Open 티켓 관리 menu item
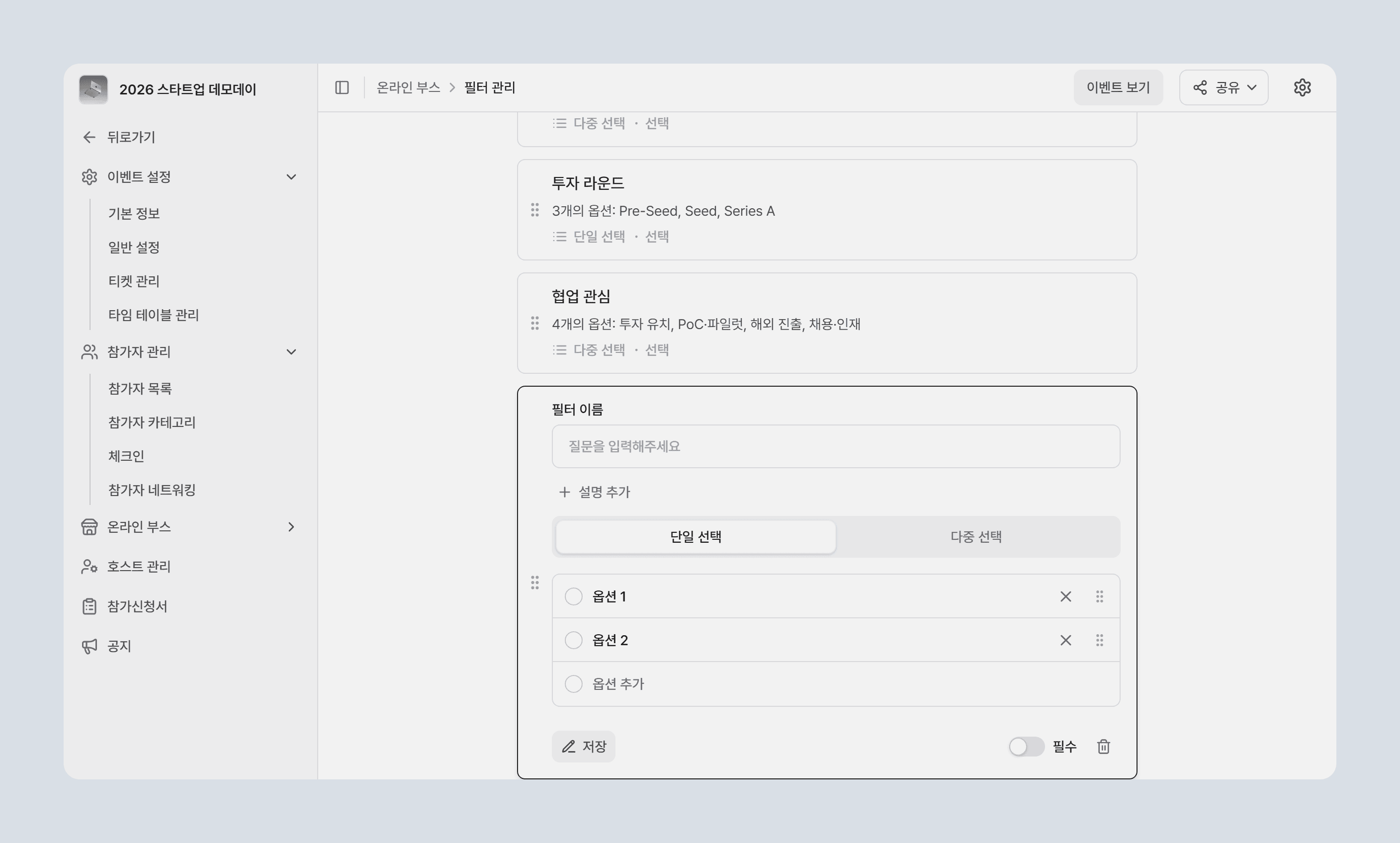The height and width of the screenshot is (843, 1400). [134, 281]
